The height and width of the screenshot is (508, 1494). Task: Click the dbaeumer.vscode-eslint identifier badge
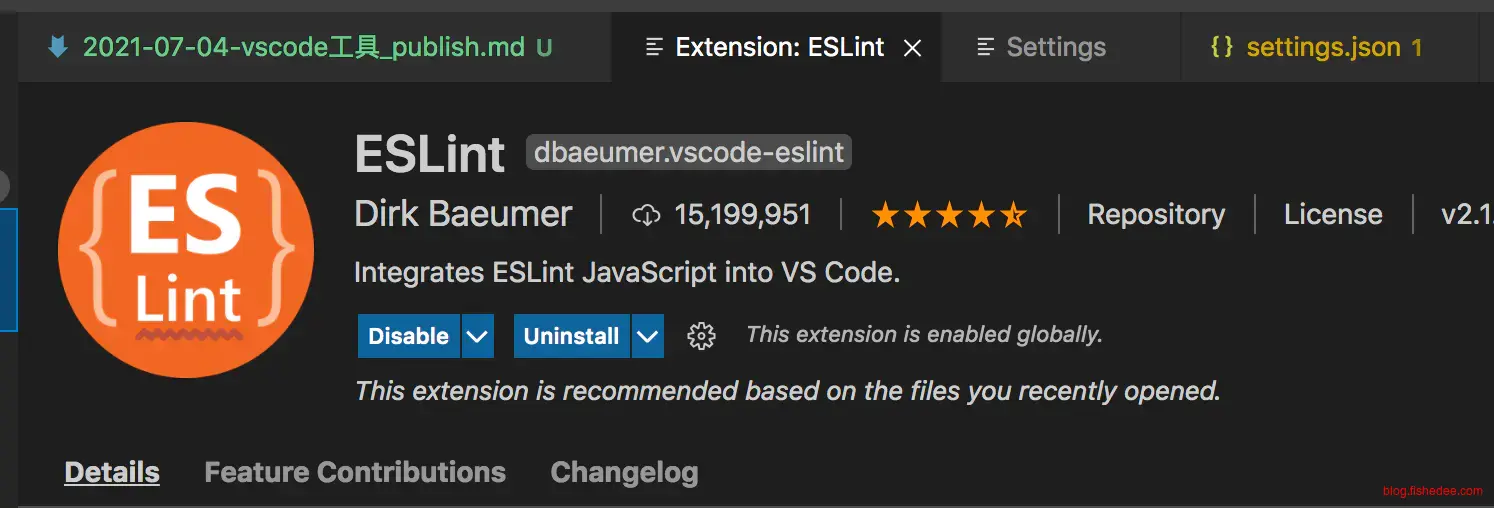click(689, 153)
